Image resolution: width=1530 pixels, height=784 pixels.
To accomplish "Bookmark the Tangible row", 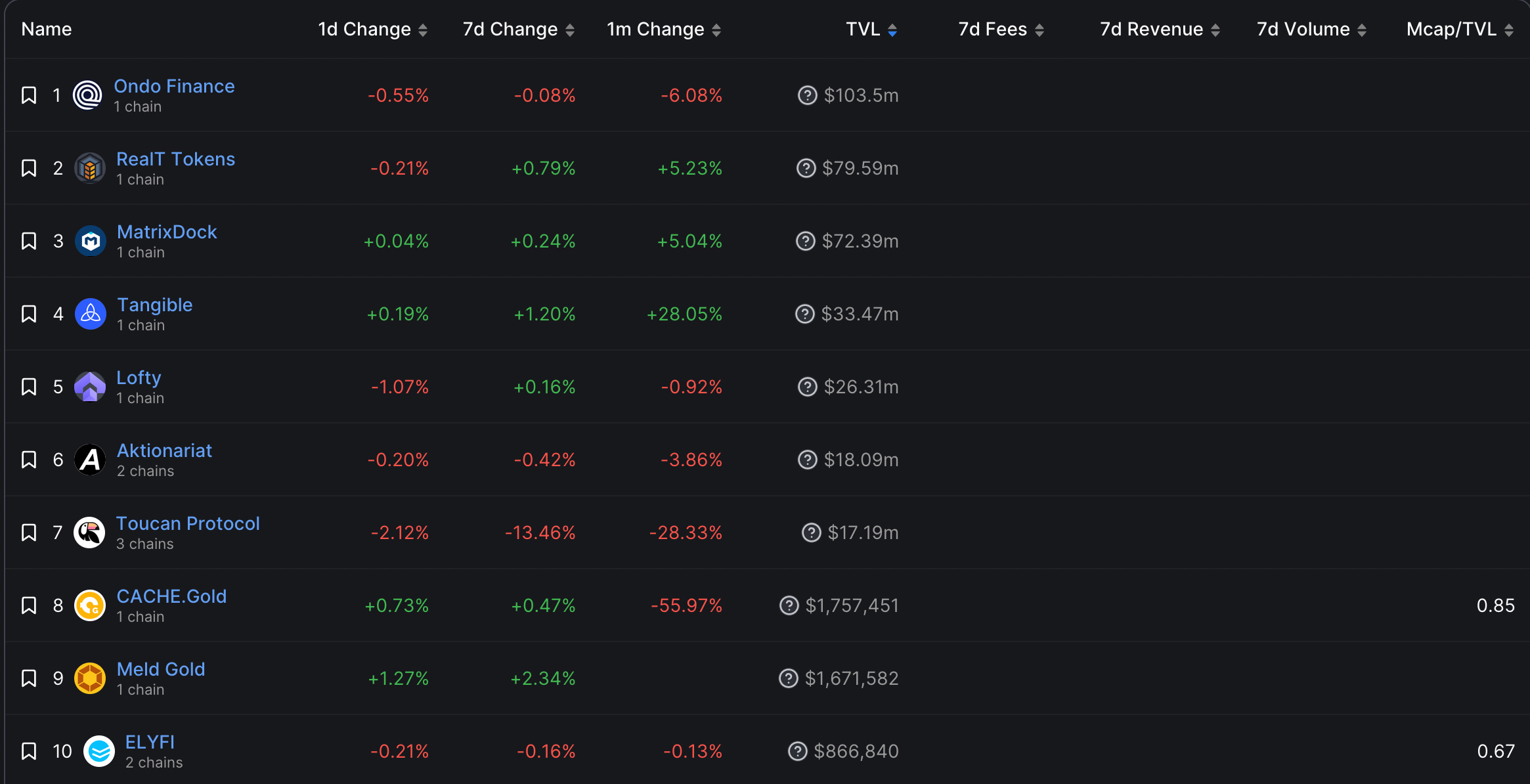I will click(29, 314).
